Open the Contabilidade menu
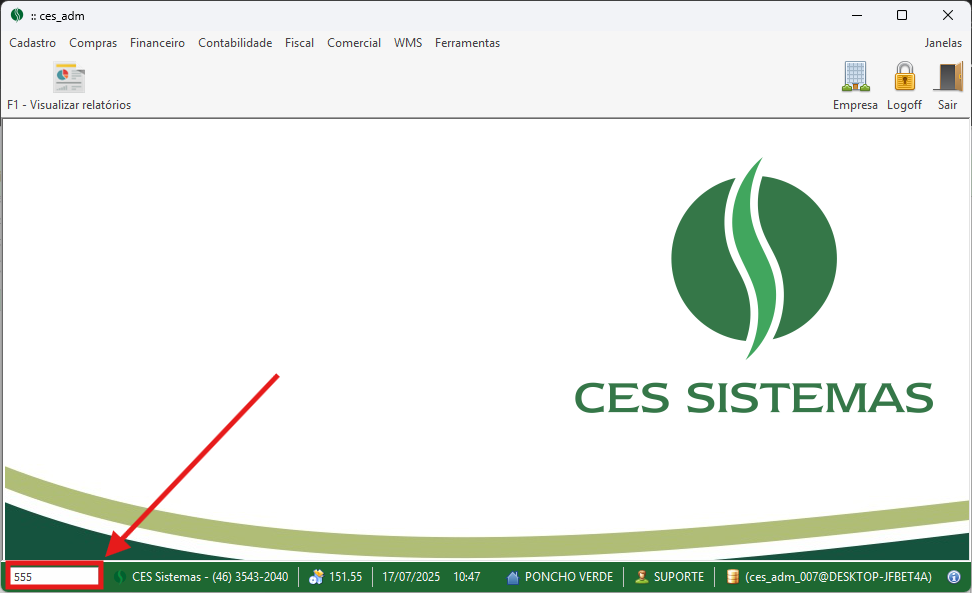This screenshot has height=593, width=972. pyautogui.click(x=235, y=43)
